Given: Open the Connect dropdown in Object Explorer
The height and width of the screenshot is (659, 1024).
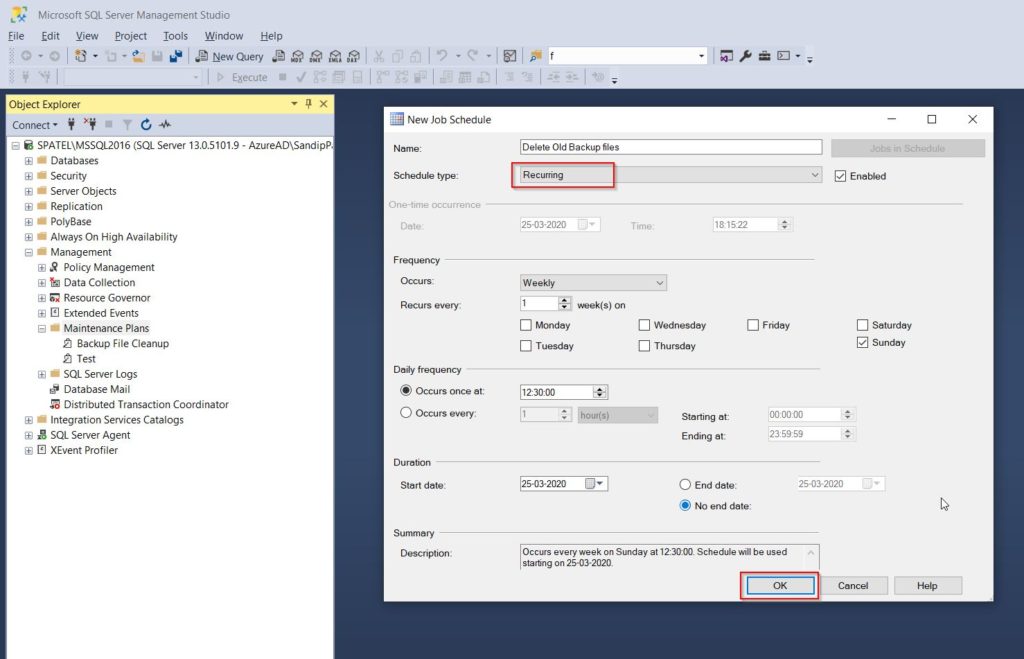Looking at the screenshot, I should 35,125.
